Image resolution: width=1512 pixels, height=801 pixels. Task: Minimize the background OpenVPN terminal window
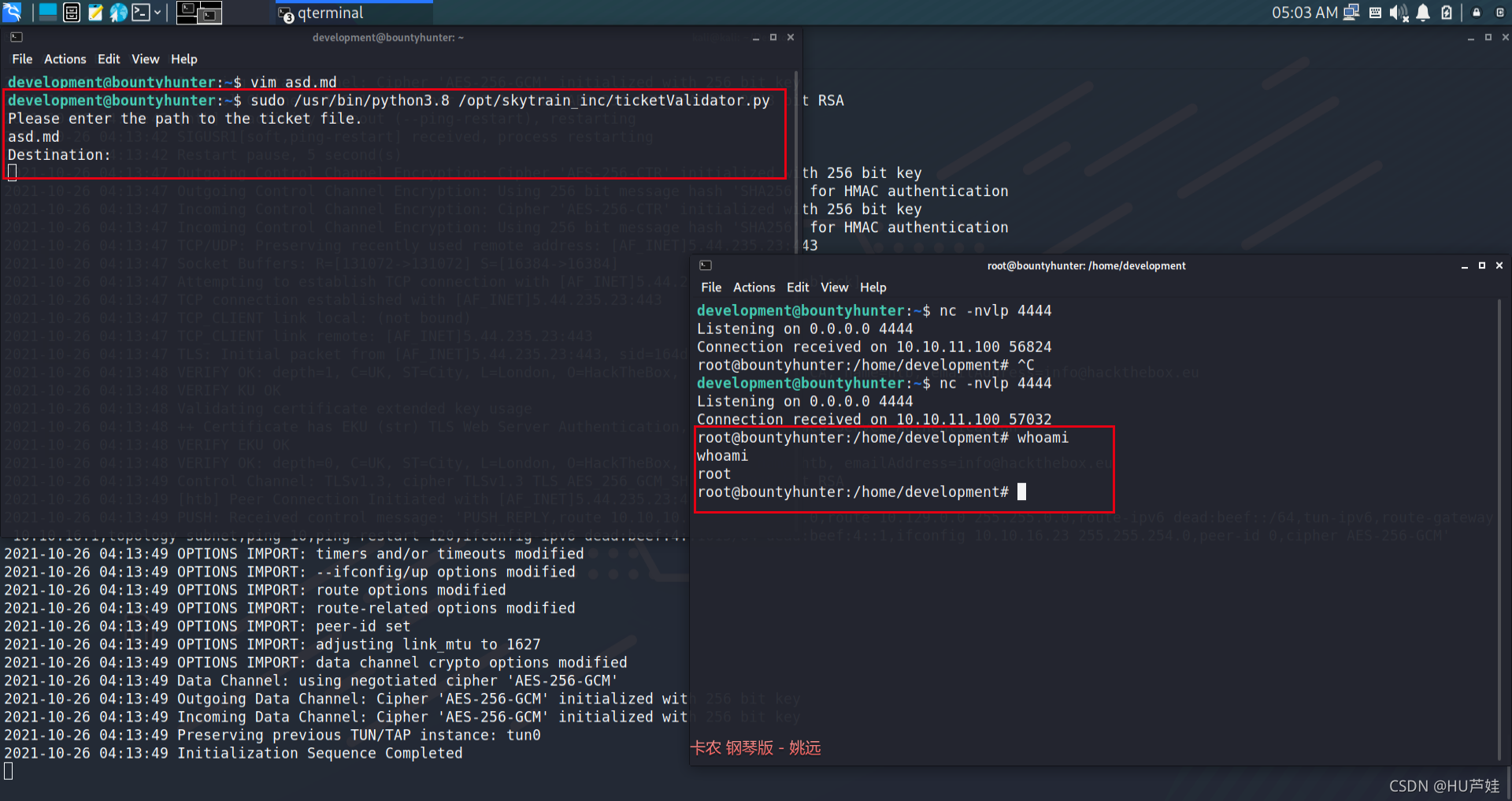point(1471,37)
